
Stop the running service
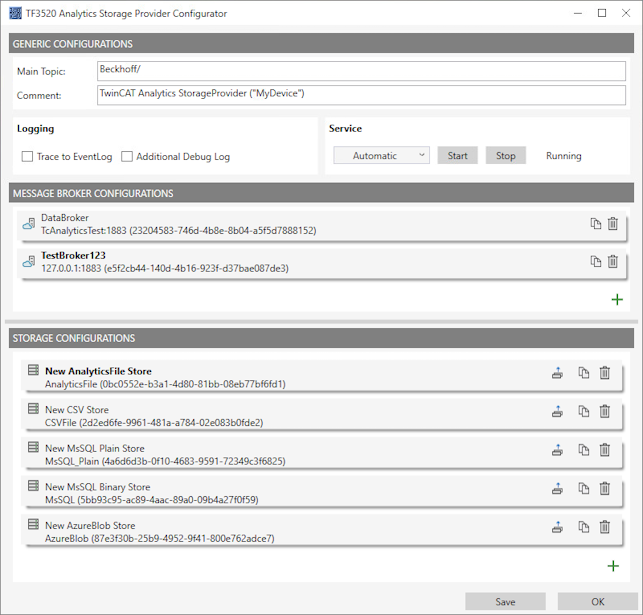click(x=505, y=156)
